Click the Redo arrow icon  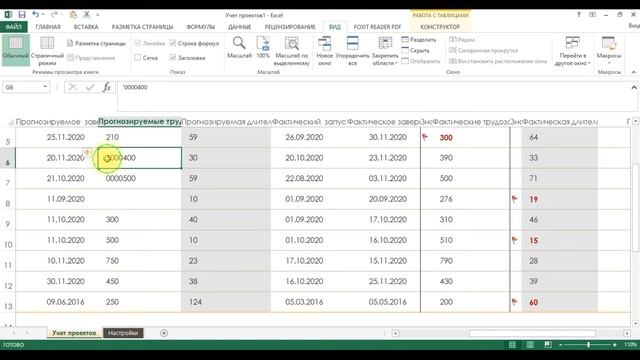pyautogui.click(x=54, y=15)
